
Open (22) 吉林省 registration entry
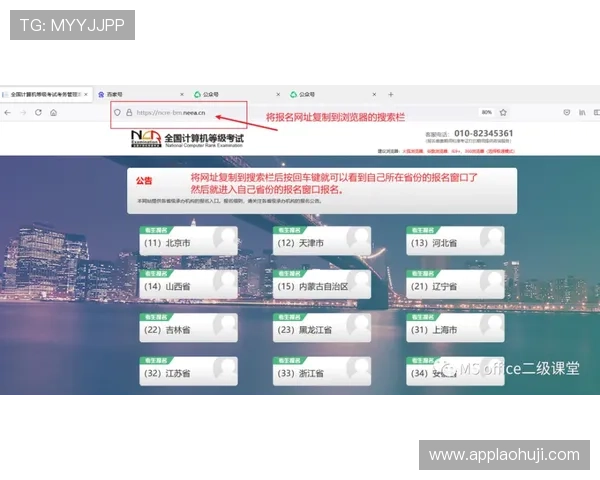pos(188,328)
